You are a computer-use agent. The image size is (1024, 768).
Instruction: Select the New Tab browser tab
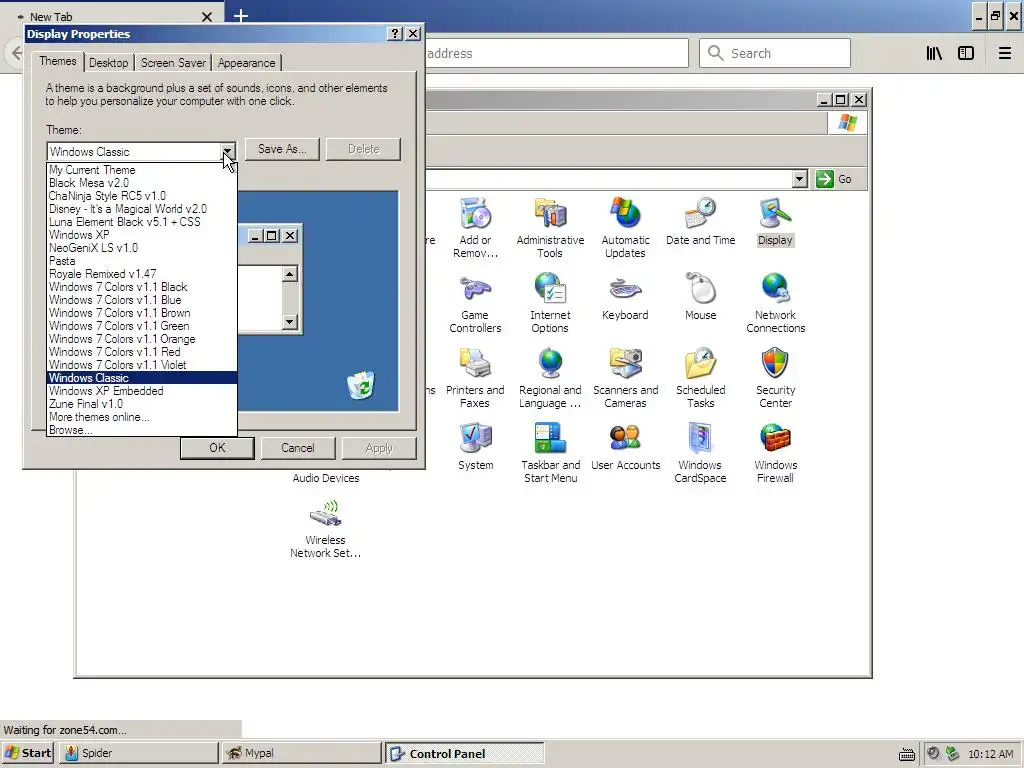click(111, 16)
